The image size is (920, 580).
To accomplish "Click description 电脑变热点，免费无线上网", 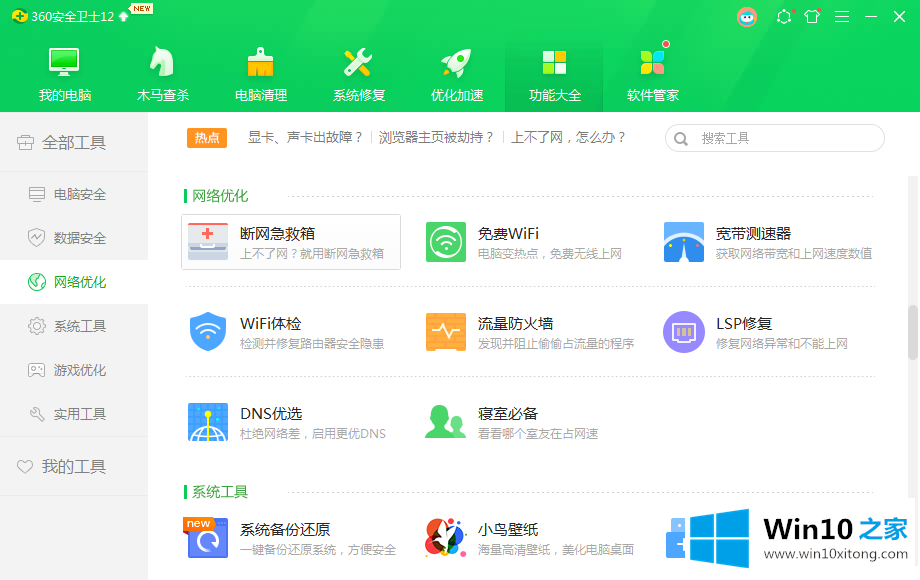I will [x=550, y=254].
